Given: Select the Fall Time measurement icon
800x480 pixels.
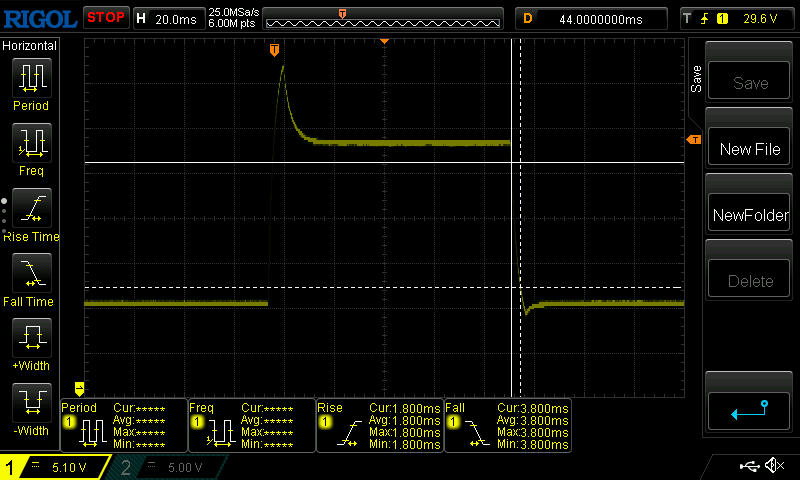Looking at the screenshot, I should (x=32, y=273).
